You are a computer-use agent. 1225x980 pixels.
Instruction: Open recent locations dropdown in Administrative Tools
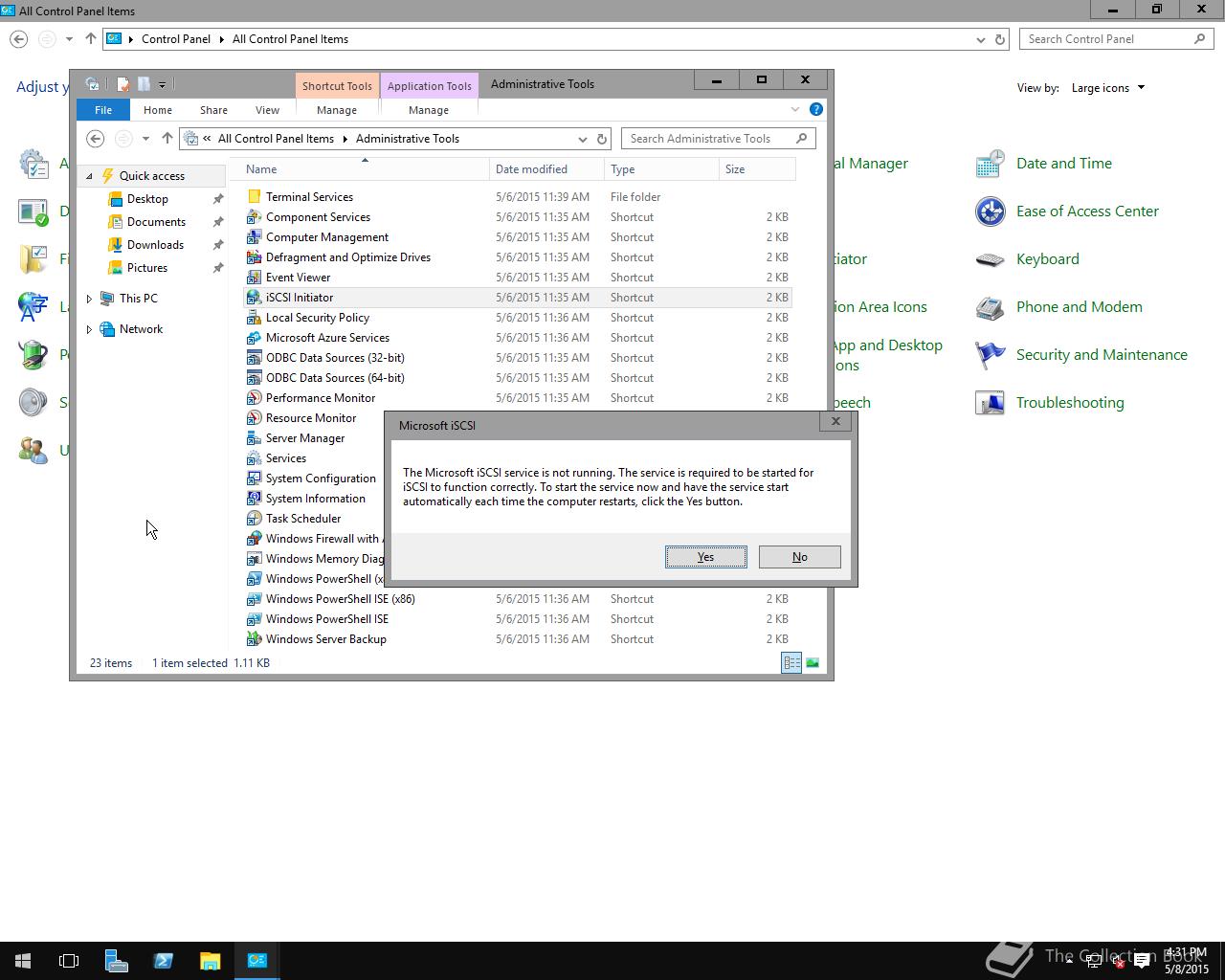[x=145, y=139]
